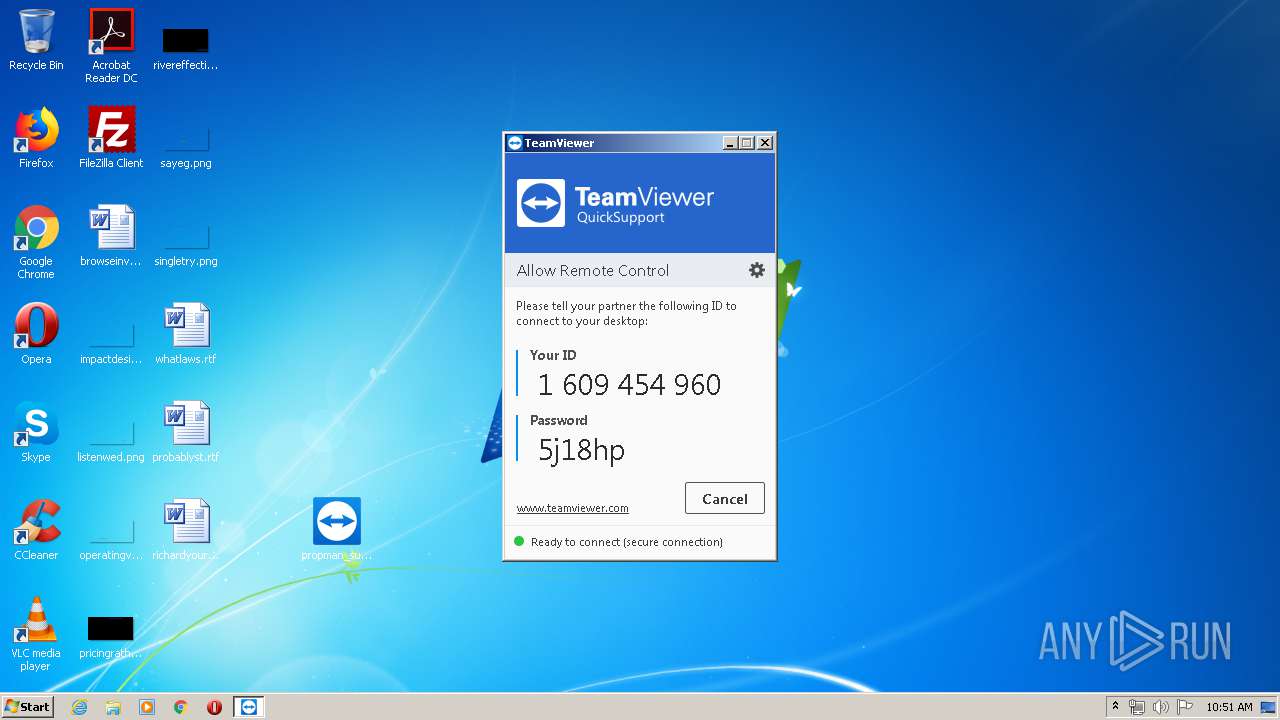Select the browseinv Word document icon
This screenshot has height=720, width=1280.
click(x=111, y=236)
